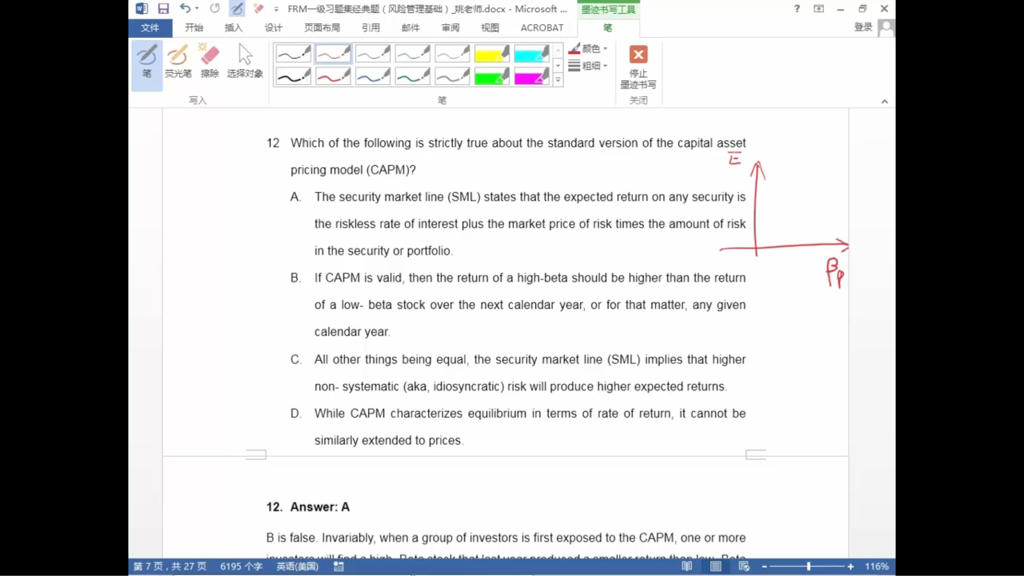Open the pen Color (颜色) dropdown

click(x=588, y=48)
